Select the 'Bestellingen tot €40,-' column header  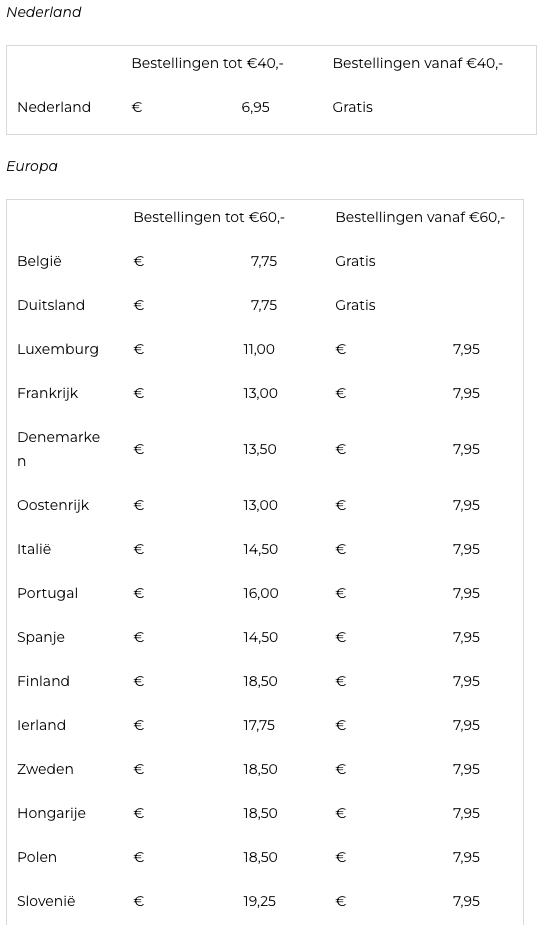tap(207, 63)
